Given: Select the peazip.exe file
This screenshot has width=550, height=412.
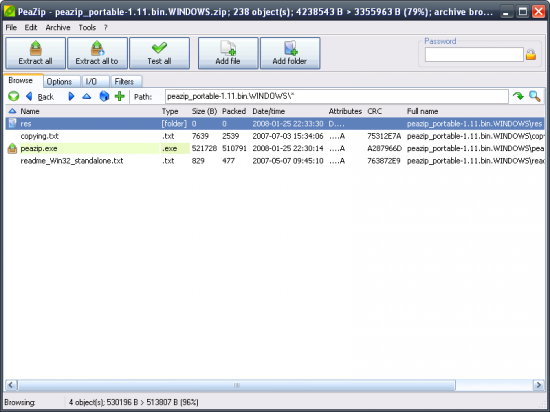Looking at the screenshot, I should pos(39,149).
